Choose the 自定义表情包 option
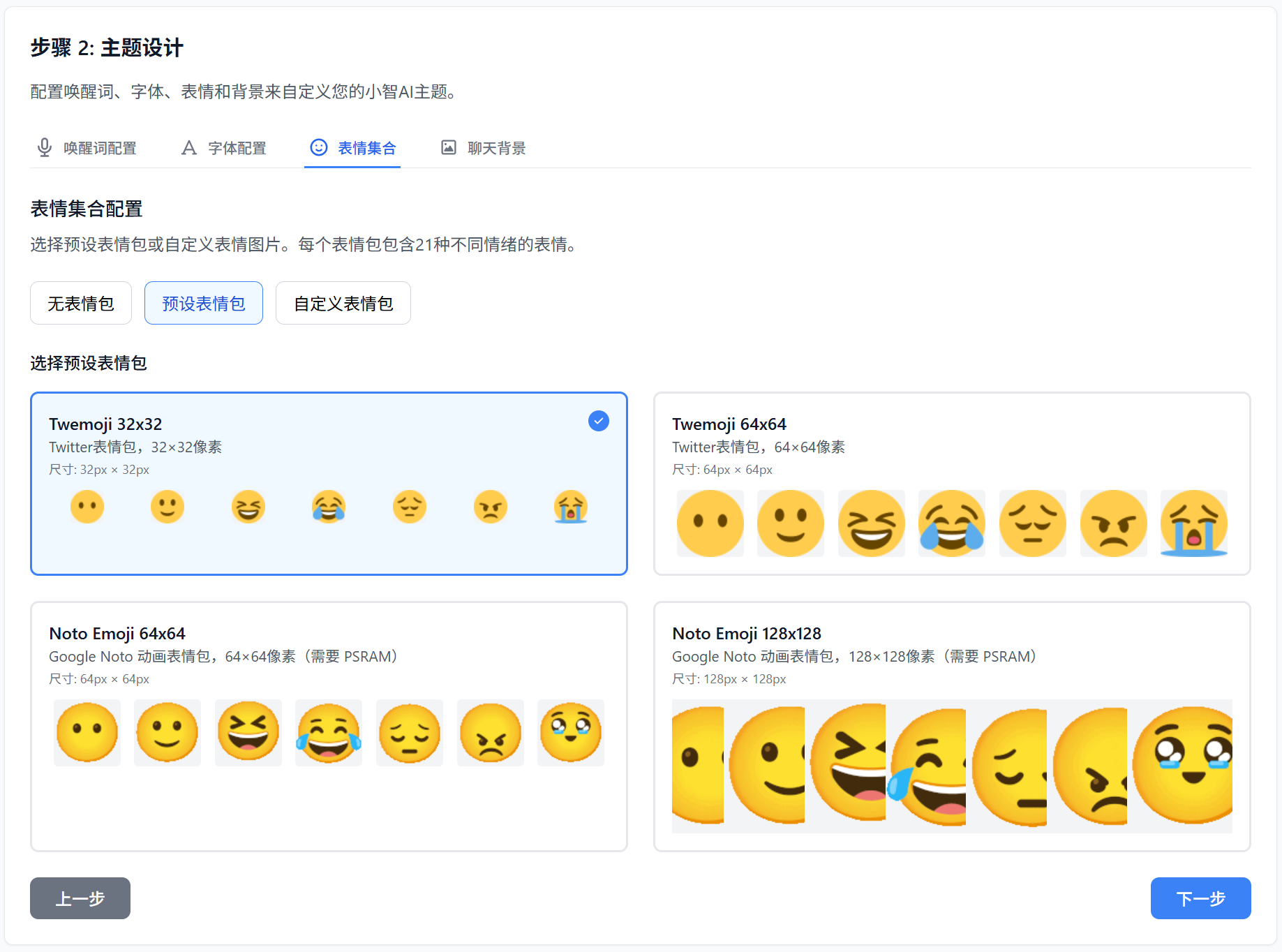1282x952 pixels. click(343, 303)
